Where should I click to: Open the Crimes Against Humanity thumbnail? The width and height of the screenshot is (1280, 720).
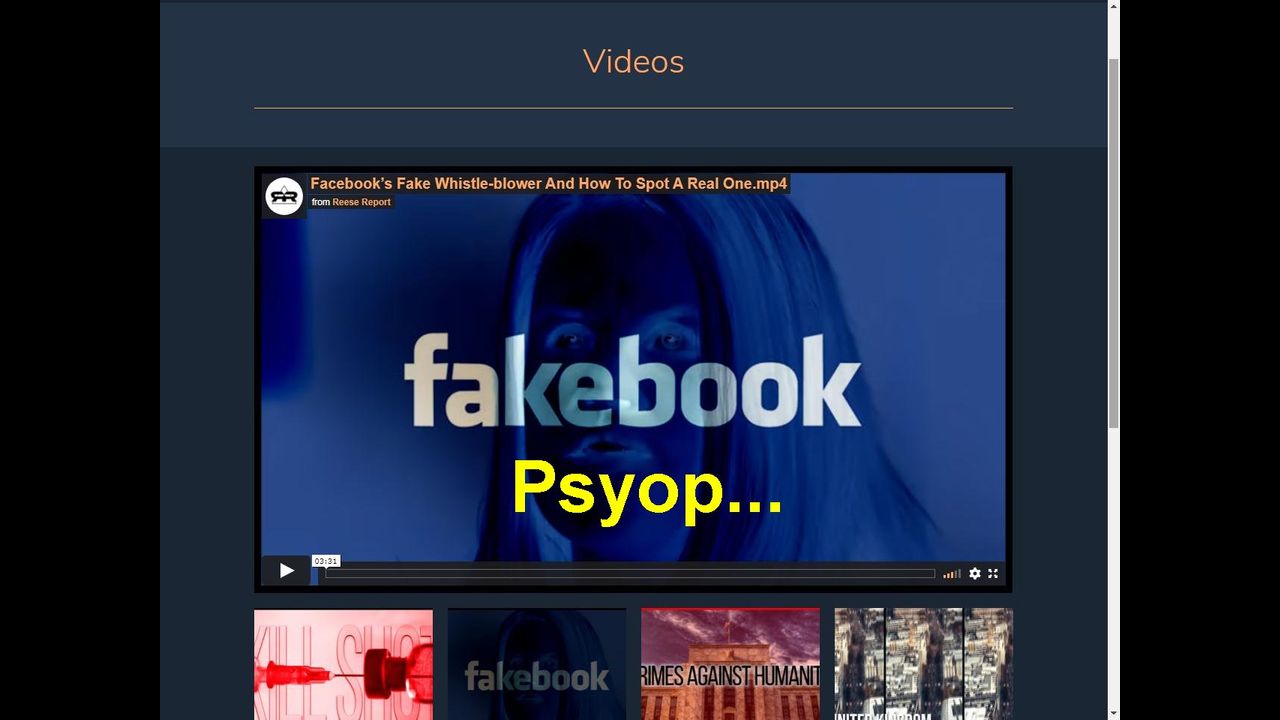(730, 664)
